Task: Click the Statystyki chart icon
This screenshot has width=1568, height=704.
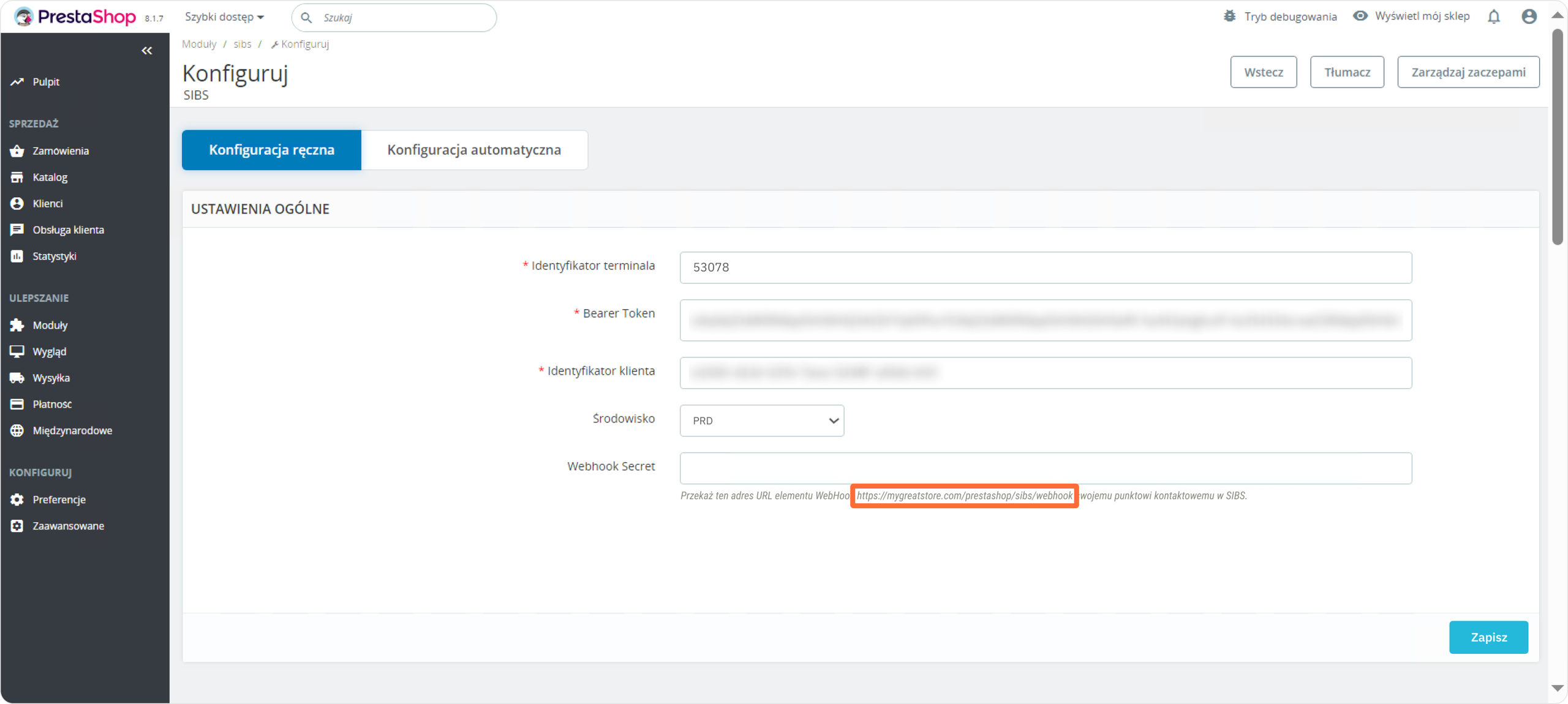Action: pos(17,256)
